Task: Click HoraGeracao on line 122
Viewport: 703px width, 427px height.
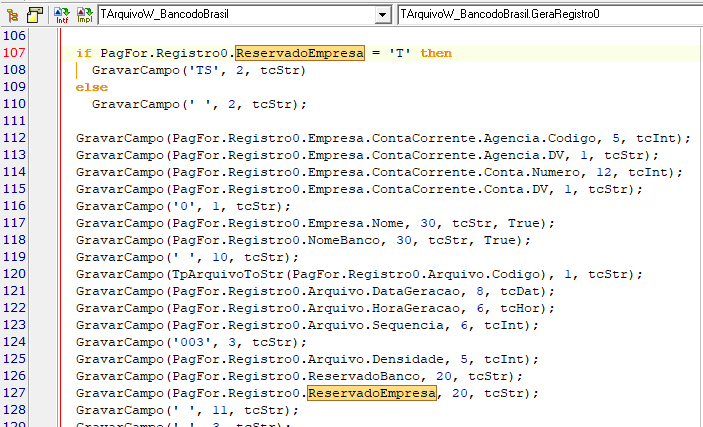Action: point(416,309)
